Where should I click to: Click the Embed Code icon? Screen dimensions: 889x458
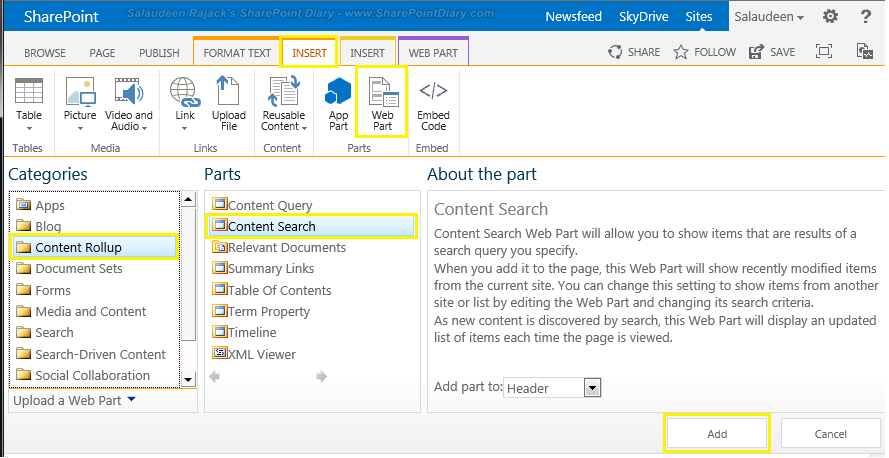point(433,91)
